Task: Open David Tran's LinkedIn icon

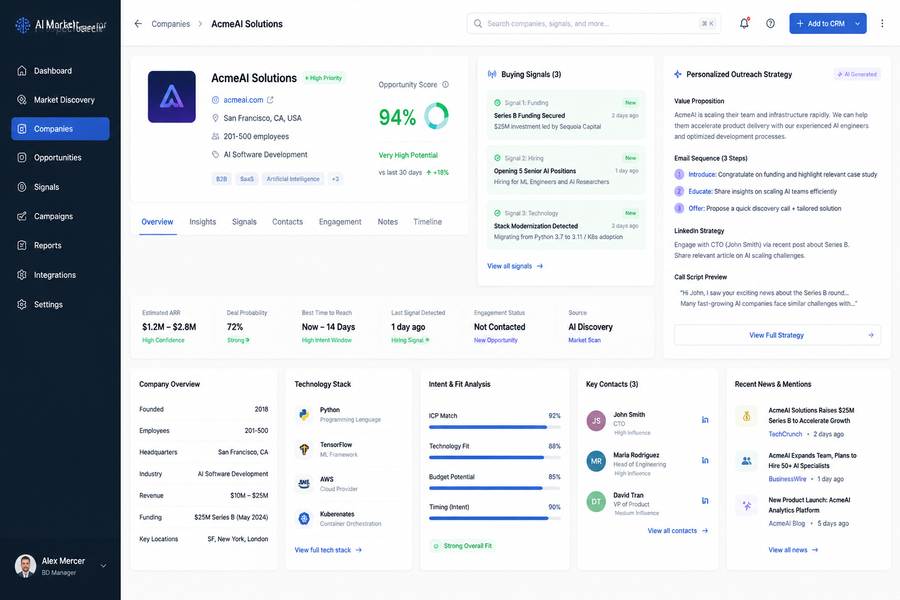Action: pyautogui.click(x=705, y=501)
